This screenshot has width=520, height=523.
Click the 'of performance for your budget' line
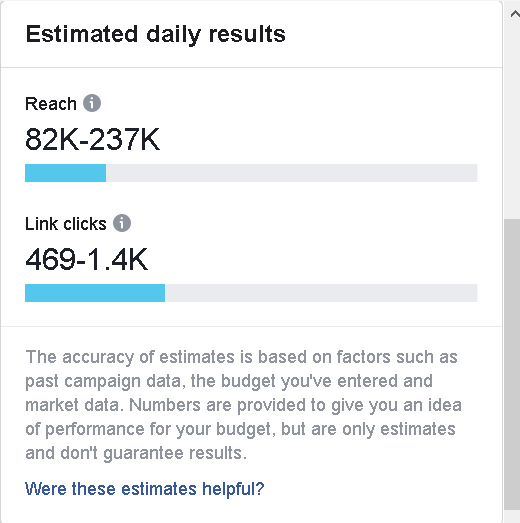[x=240, y=429]
